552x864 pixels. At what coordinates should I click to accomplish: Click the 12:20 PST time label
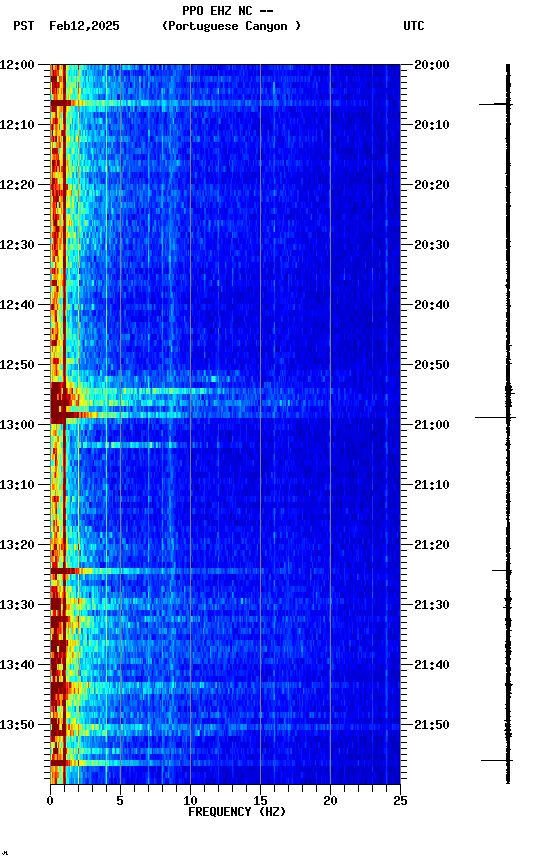(x=17, y=185)
